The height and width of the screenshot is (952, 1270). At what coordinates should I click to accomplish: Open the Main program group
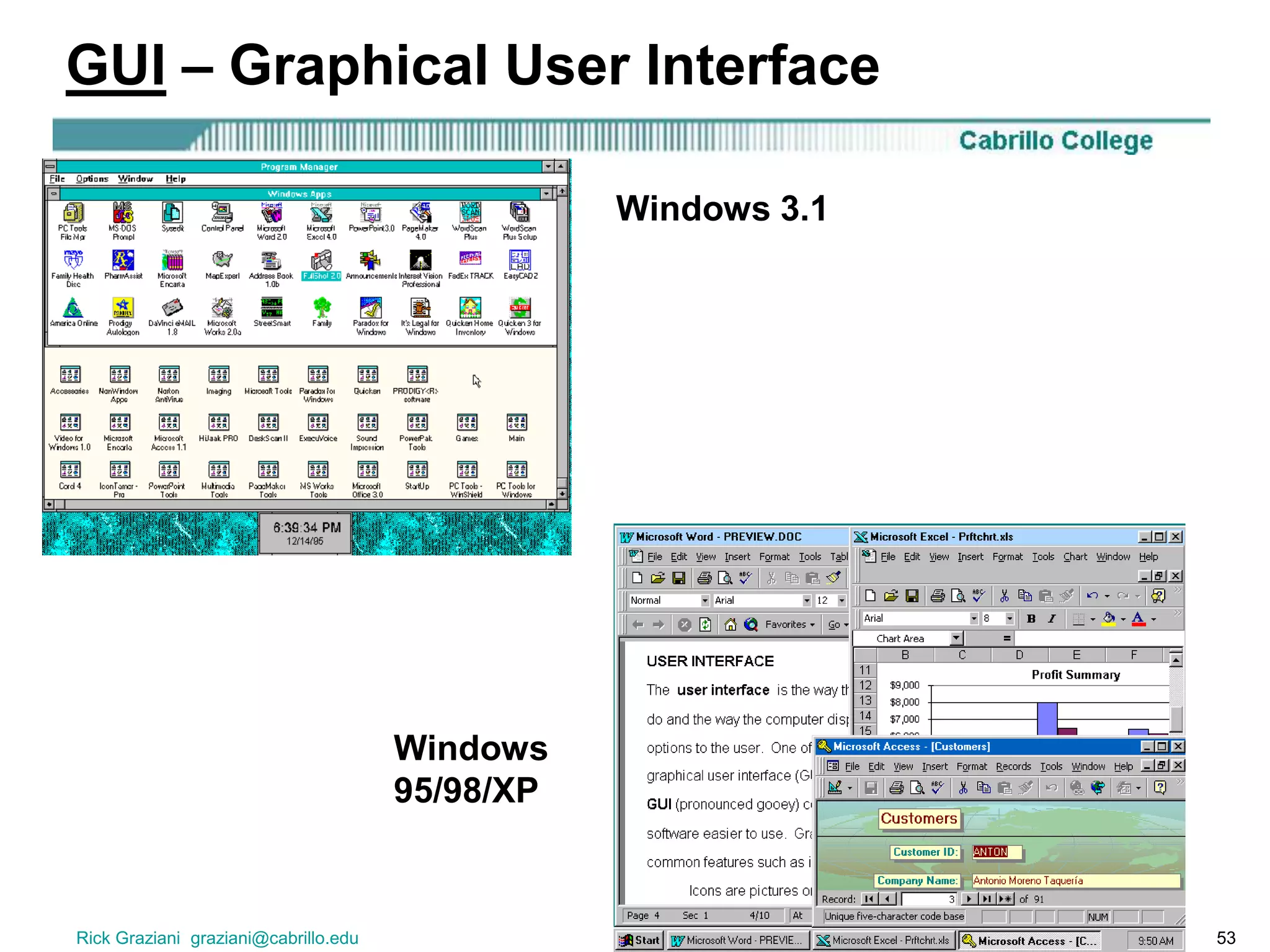[516, 428]
